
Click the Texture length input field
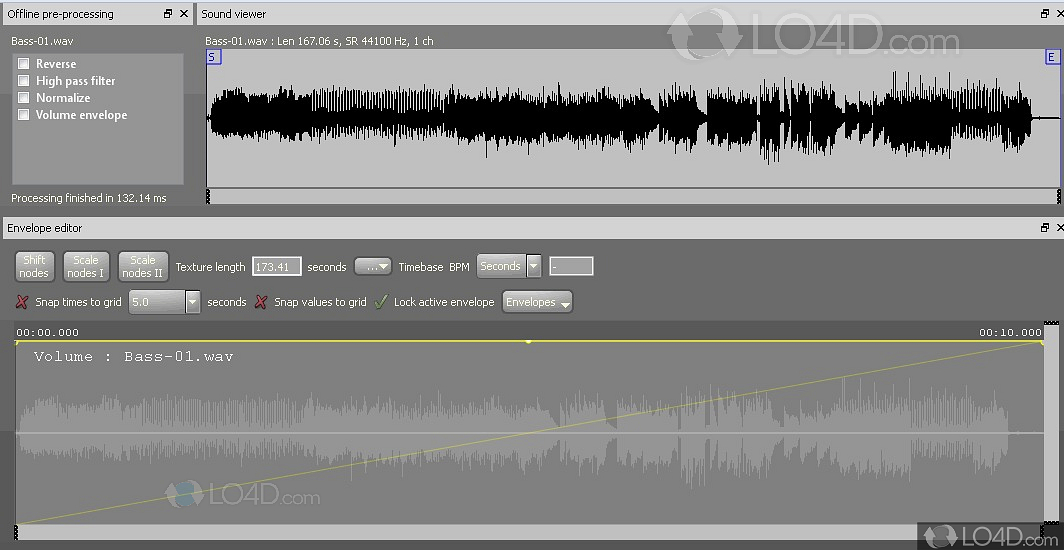click(x=277, y=267)
